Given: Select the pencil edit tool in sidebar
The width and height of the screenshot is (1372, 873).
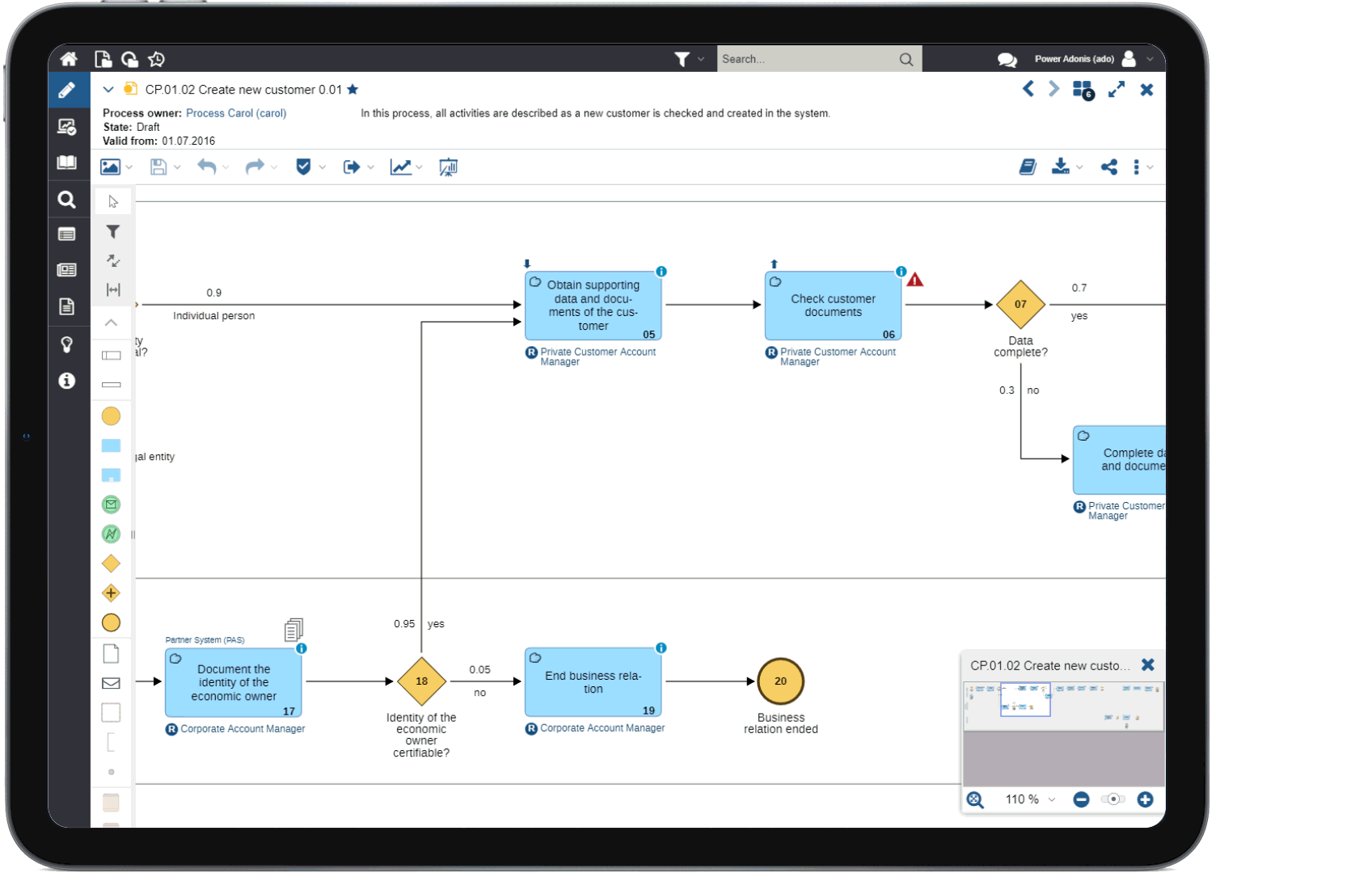Looking at the screenshot, I should (67, 91).
